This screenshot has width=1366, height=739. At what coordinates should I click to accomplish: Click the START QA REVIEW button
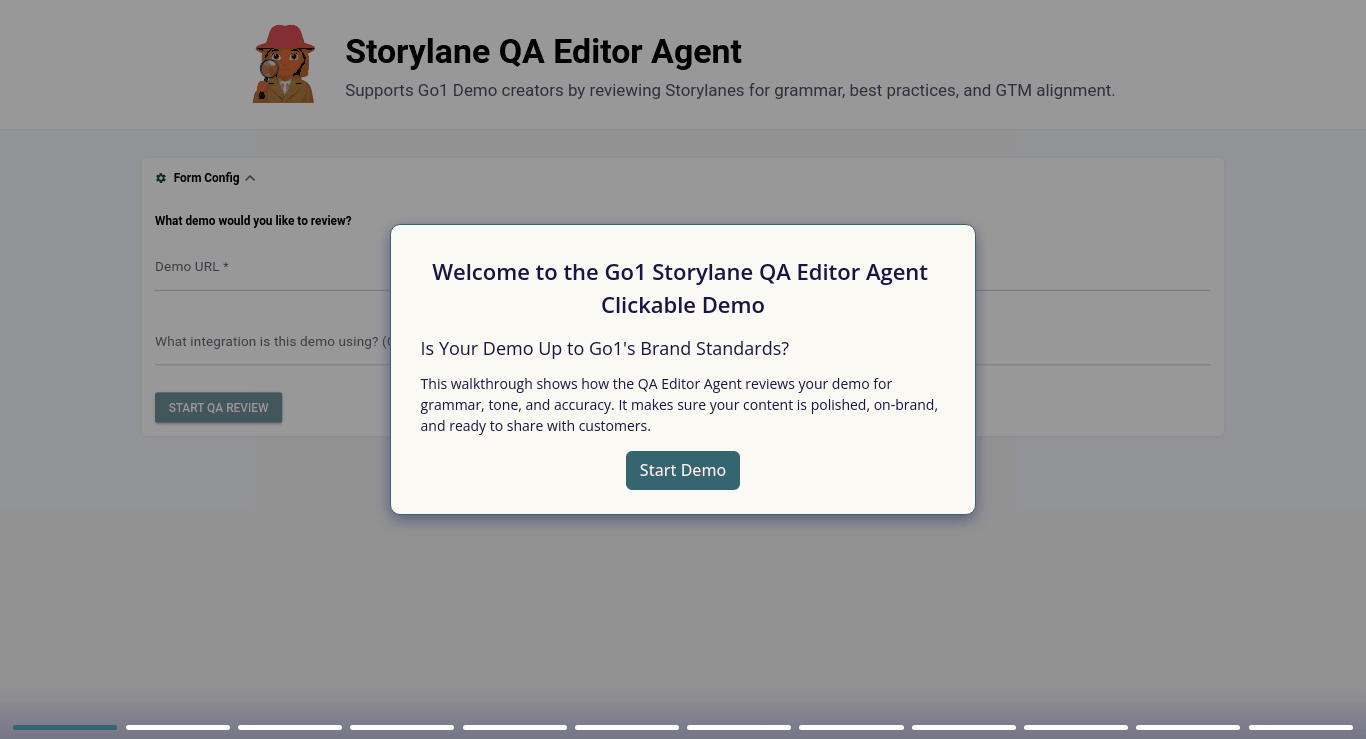coord(218,408)
